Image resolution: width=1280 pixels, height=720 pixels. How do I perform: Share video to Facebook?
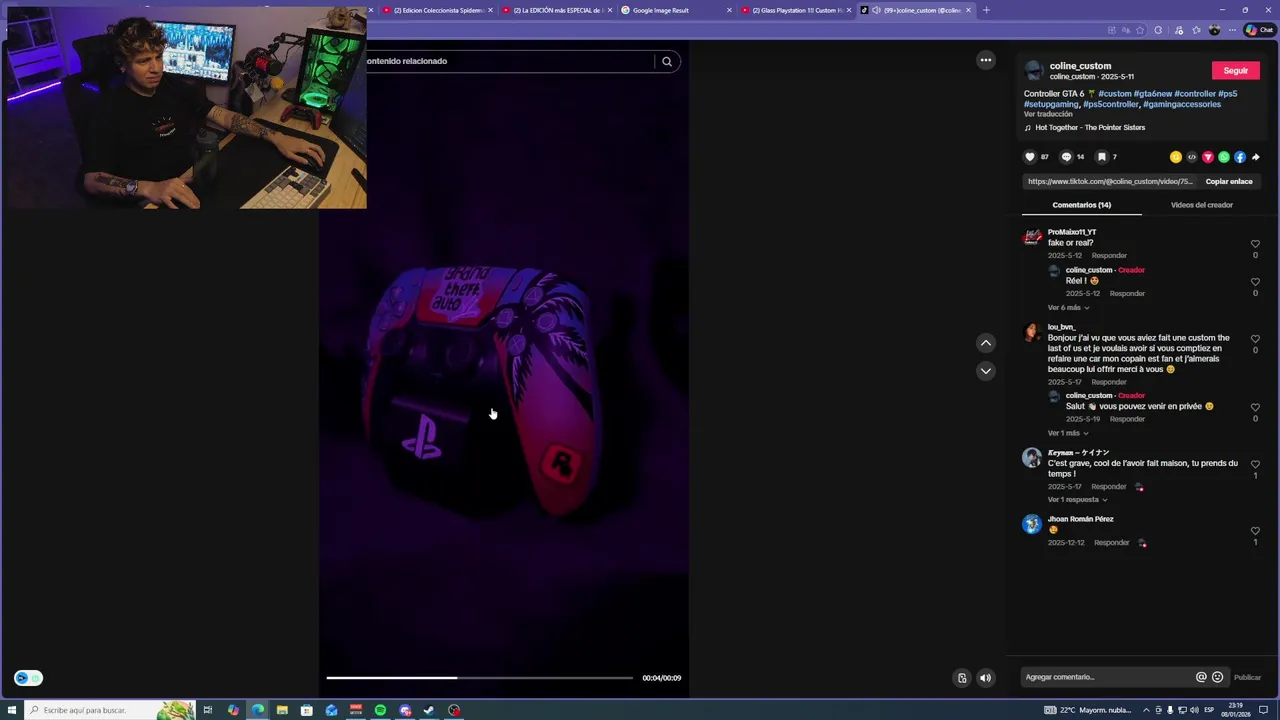pyautogui.click(x=1240, y=157)
